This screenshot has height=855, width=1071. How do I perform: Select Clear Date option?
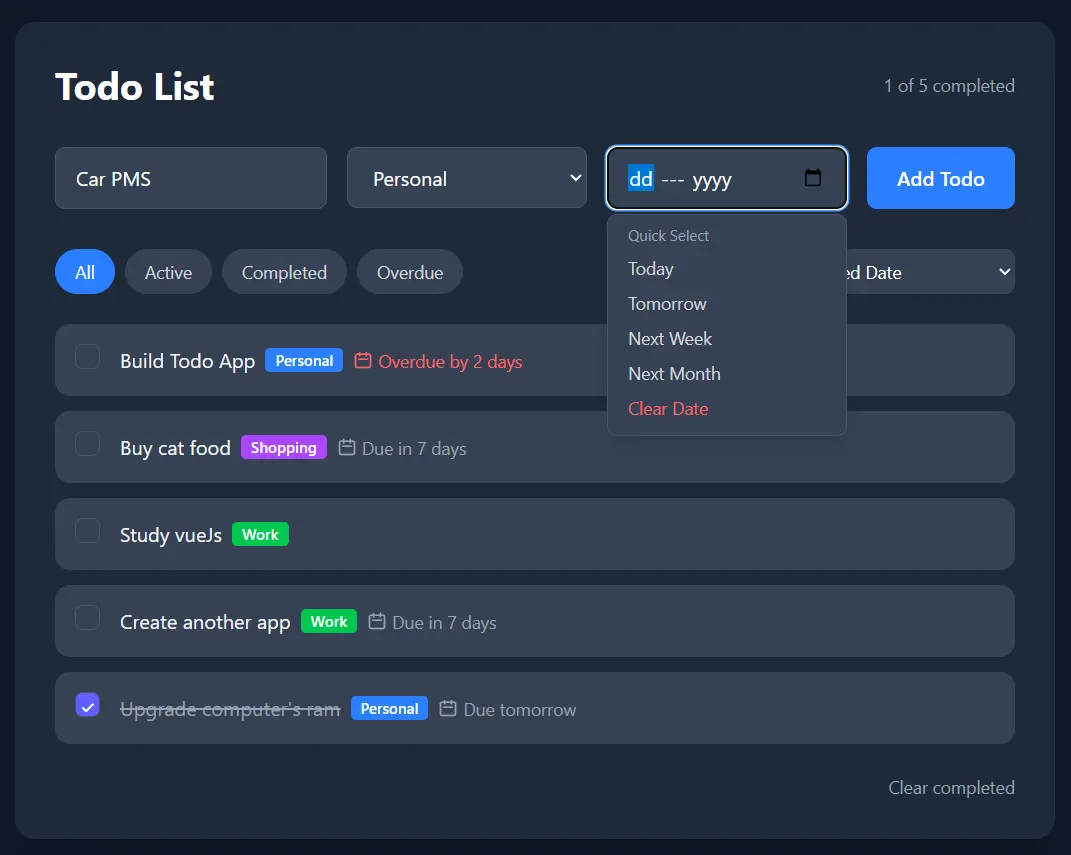668,408
